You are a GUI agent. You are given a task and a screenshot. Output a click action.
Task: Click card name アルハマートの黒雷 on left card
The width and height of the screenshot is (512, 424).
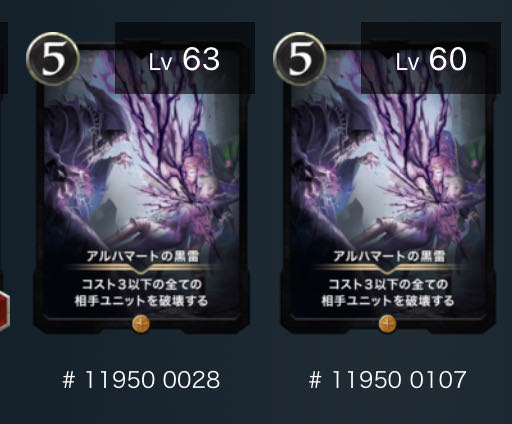coord(143,256)
